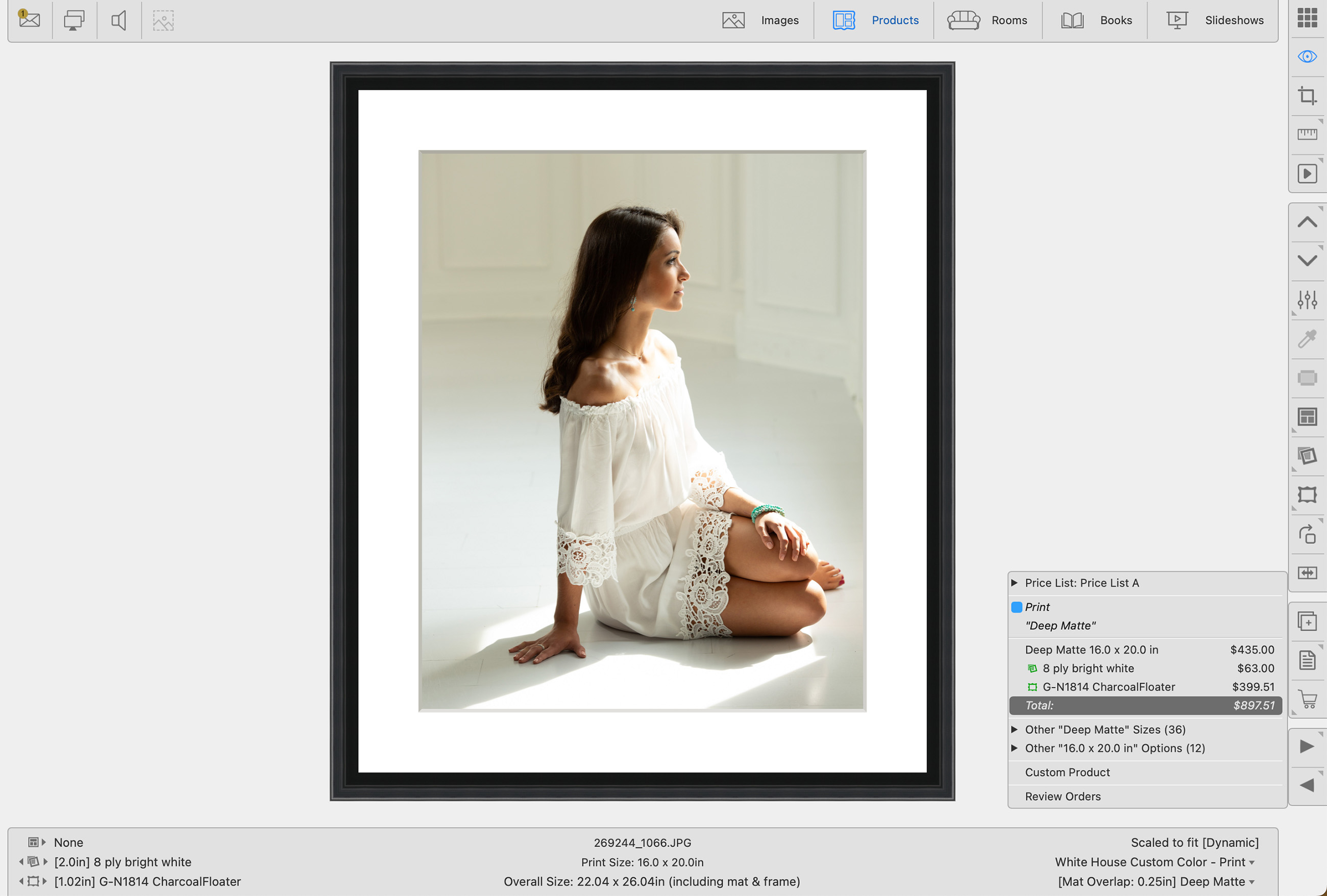Toggle the blue Print checkbox
The image size is (1327, 896).
click(x=1016, y=607)
